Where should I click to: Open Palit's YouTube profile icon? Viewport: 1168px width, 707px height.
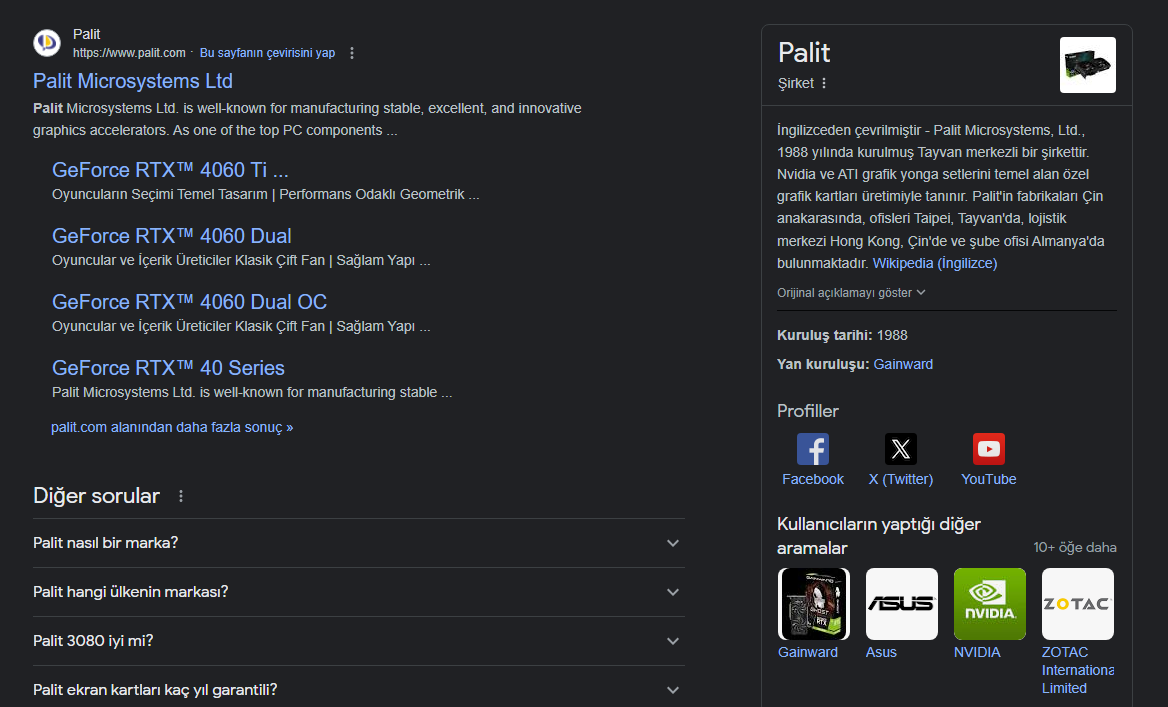point(988,449)
